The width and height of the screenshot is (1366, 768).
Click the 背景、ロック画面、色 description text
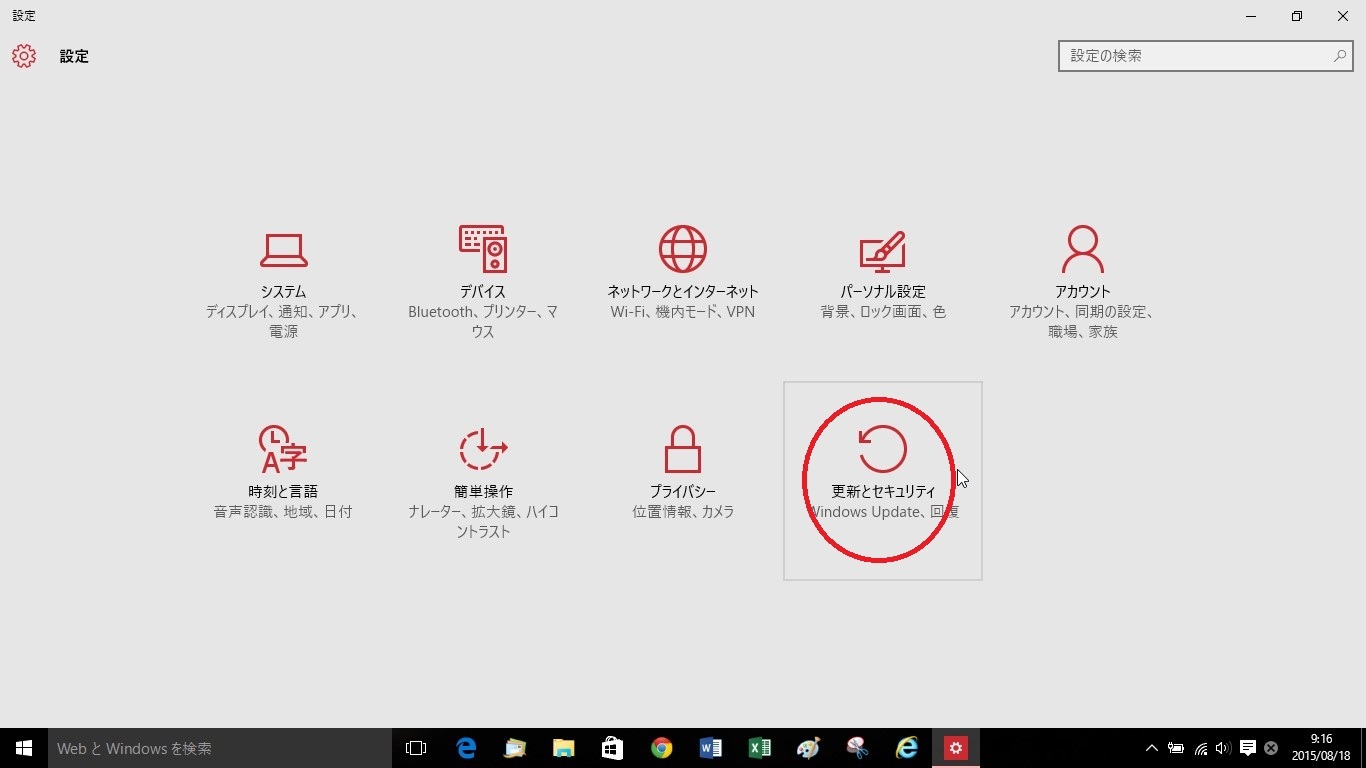(883, 312)
